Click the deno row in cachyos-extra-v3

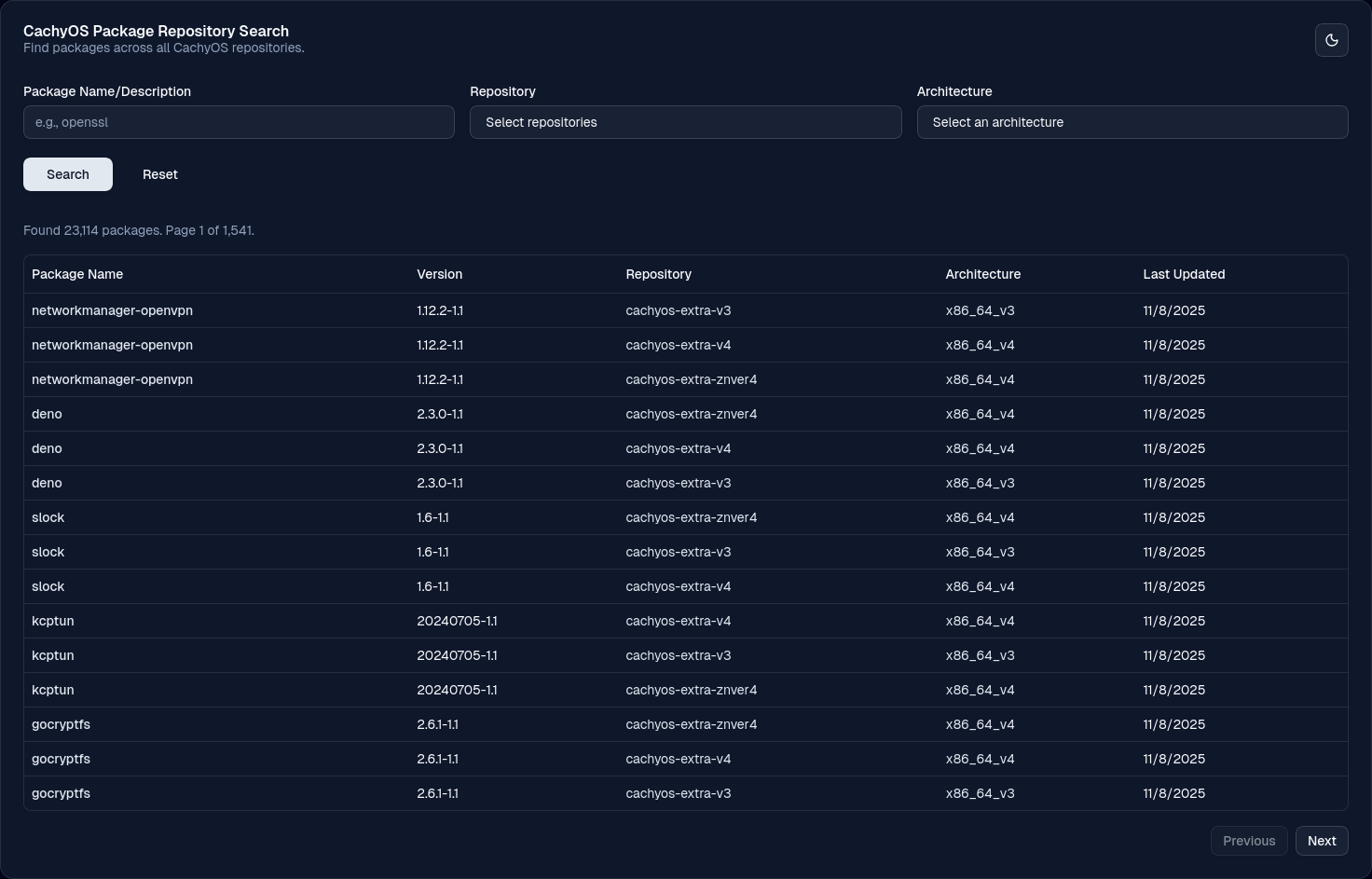coord(47,483)
